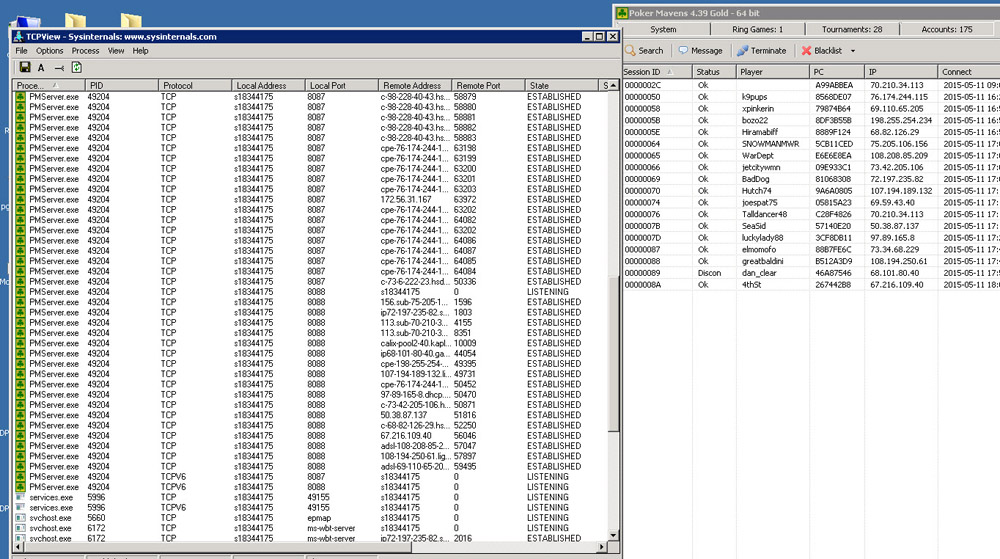Open the Process menu in TCPView
This screenshot has width=1000, height=559.
pos(85,50)
